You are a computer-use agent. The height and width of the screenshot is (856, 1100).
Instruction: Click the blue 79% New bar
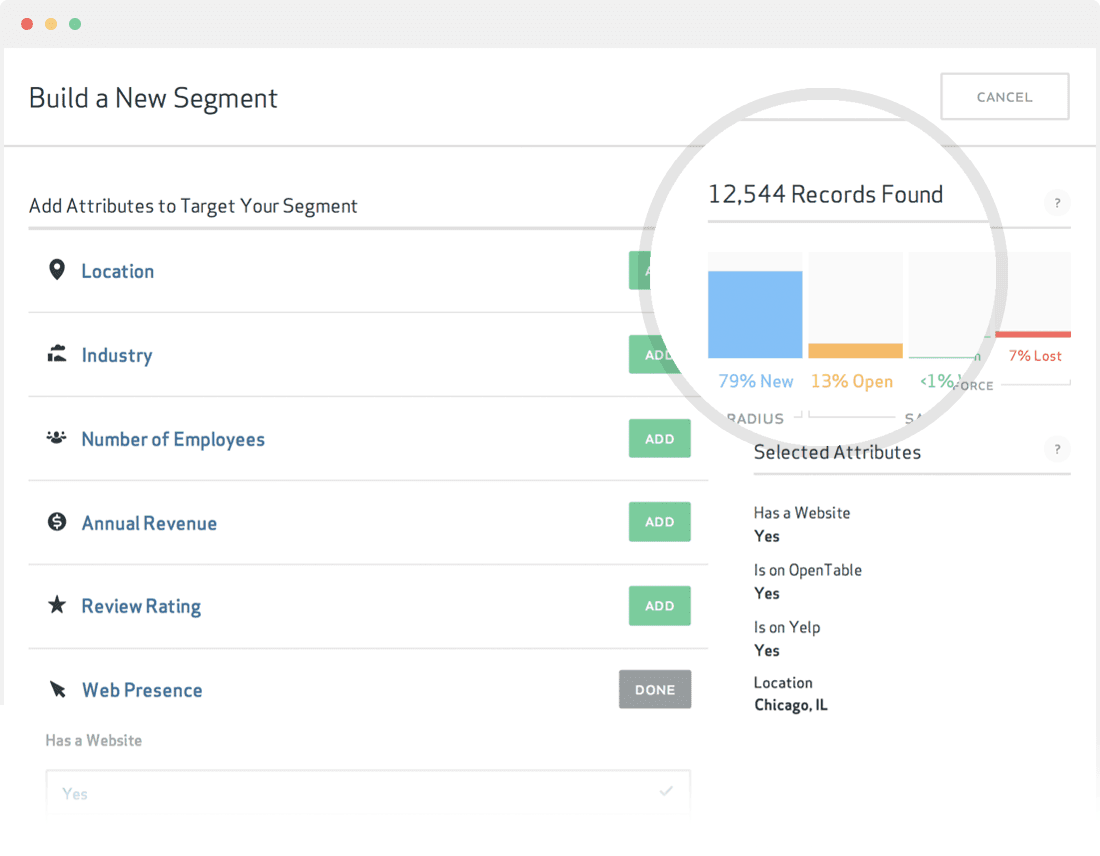point(755,314)
